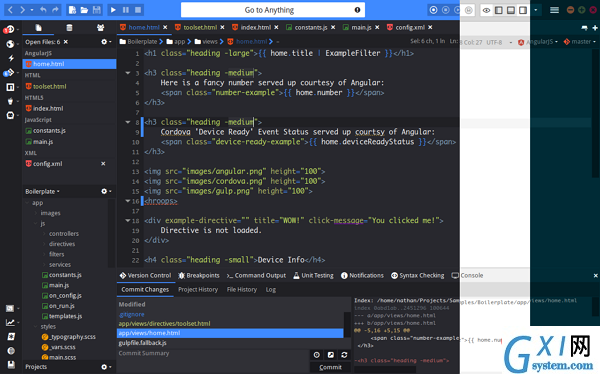Open the Open Files gear settings dropdown

click(106, 42)
